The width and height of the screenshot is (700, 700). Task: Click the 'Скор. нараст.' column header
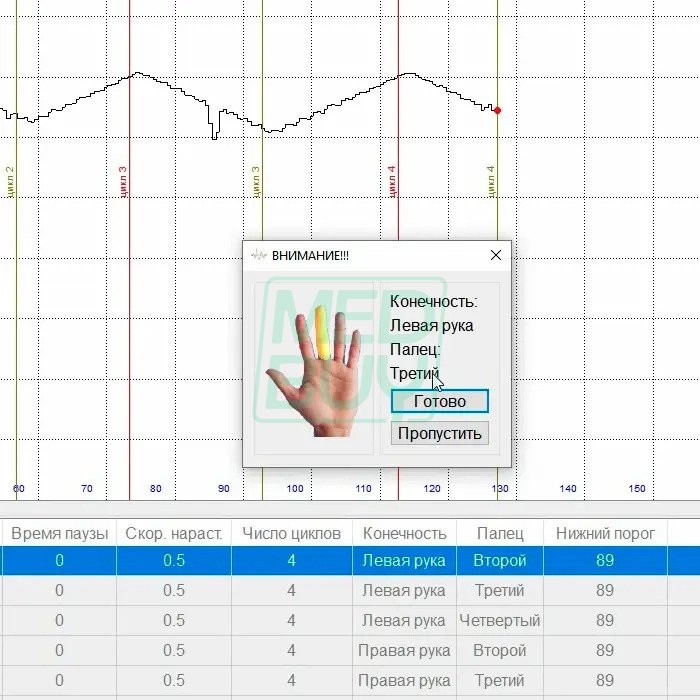174,533
